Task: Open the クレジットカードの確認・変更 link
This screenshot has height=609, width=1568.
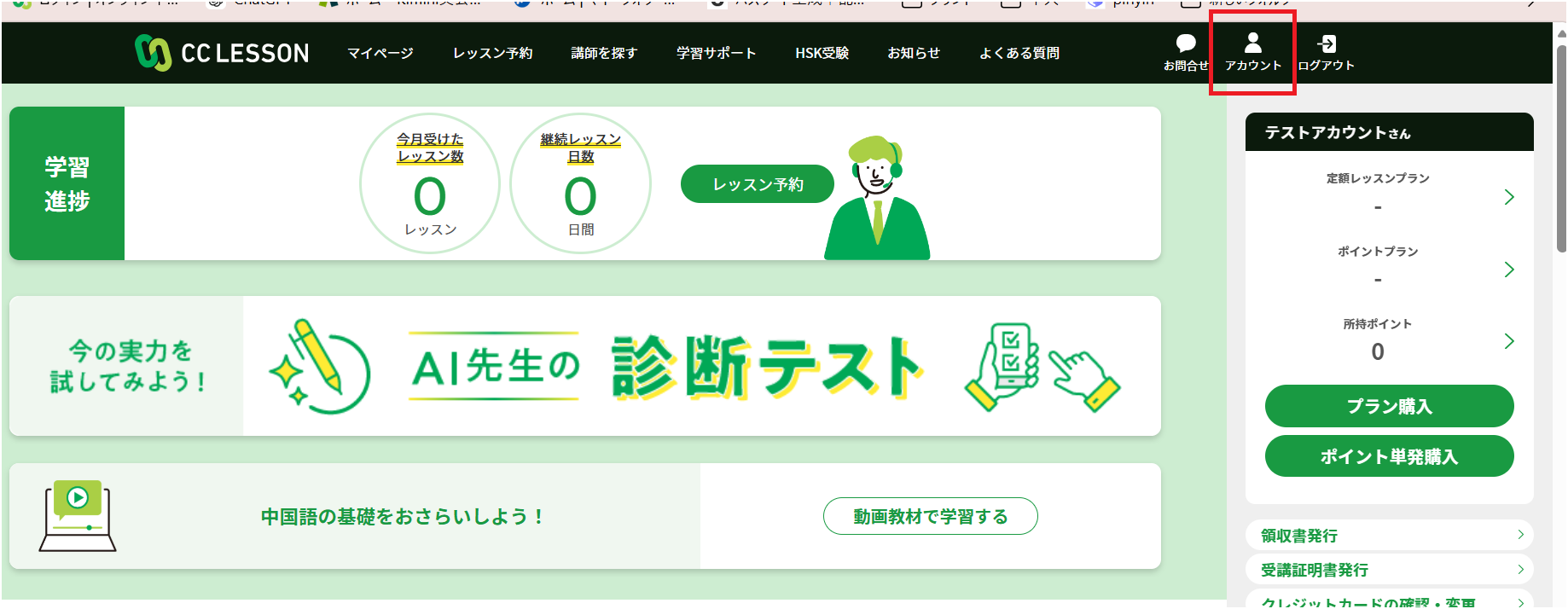Action: [1389, 600]
